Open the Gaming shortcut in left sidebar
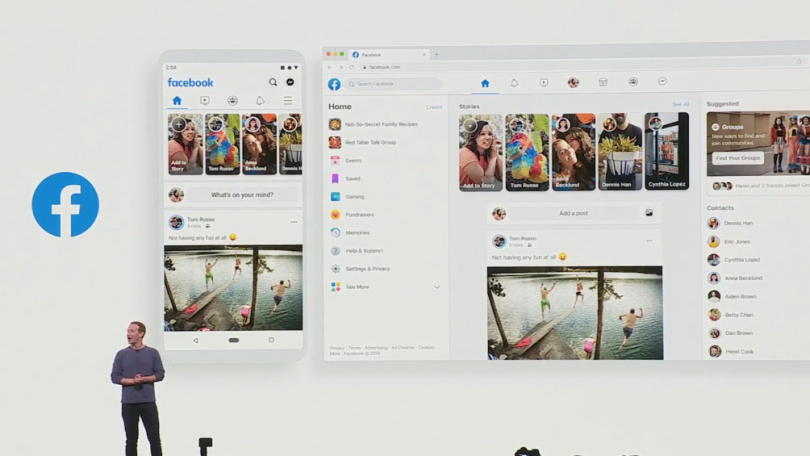The width and height of the screenshot is (810, 456). coord(354,197)
